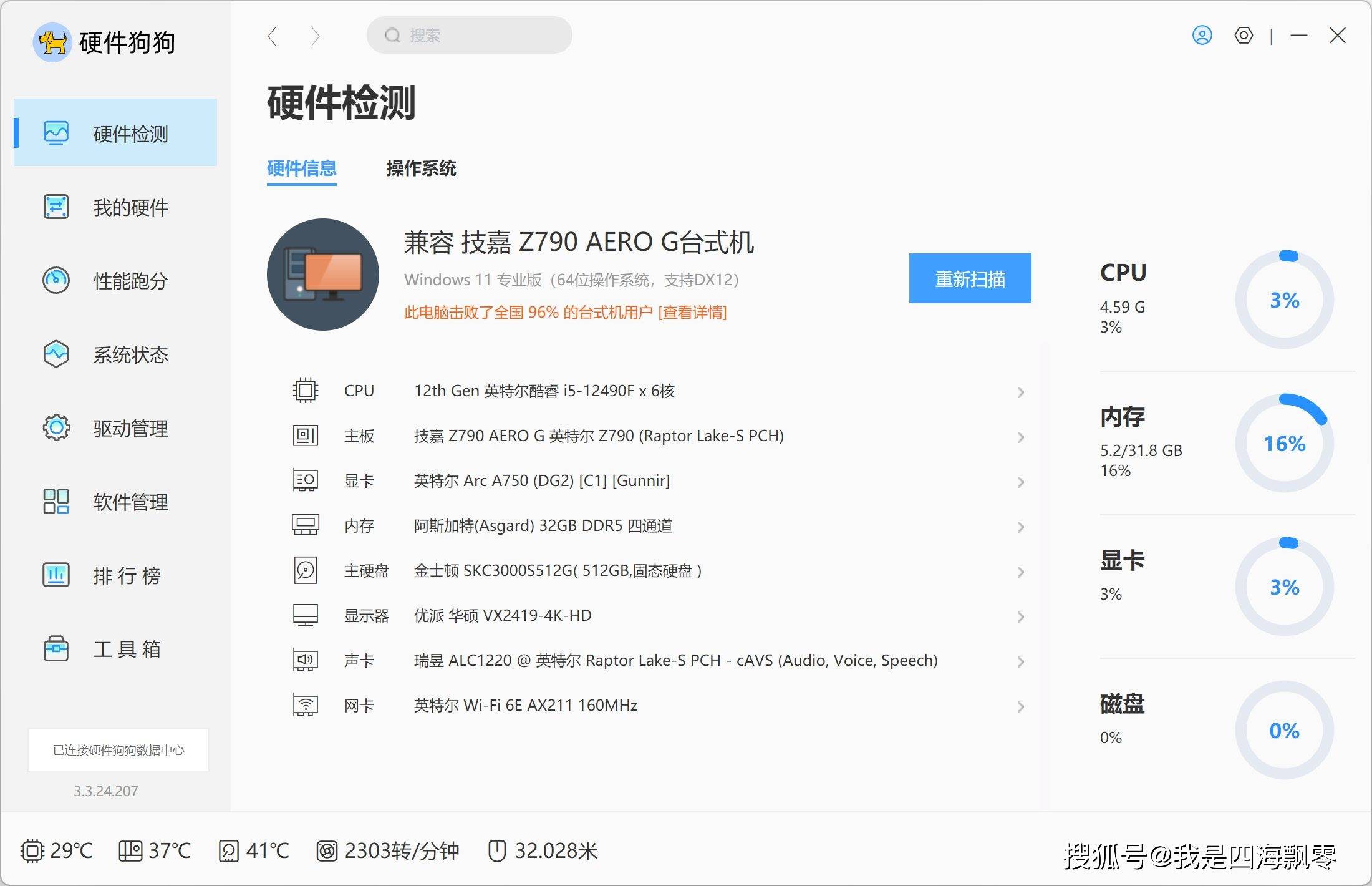The height and width of the screenshot is (886, 1372).
Task: Minimize the 硬件狗狗 window
Action: click(1299, 36)
